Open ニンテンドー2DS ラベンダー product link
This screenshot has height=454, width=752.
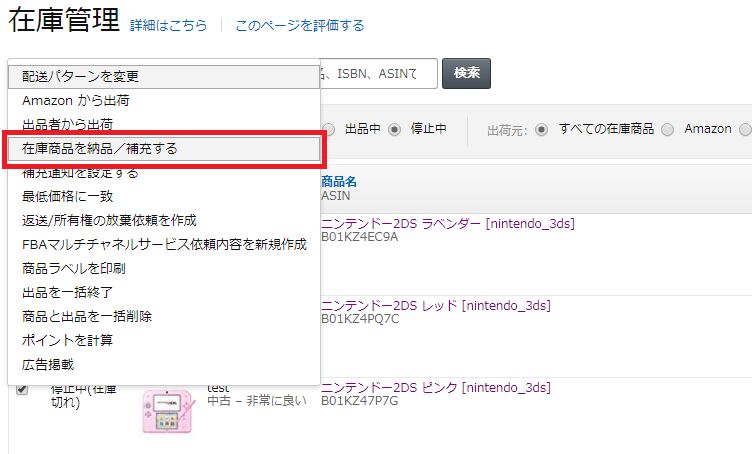[x=448, y=223]
